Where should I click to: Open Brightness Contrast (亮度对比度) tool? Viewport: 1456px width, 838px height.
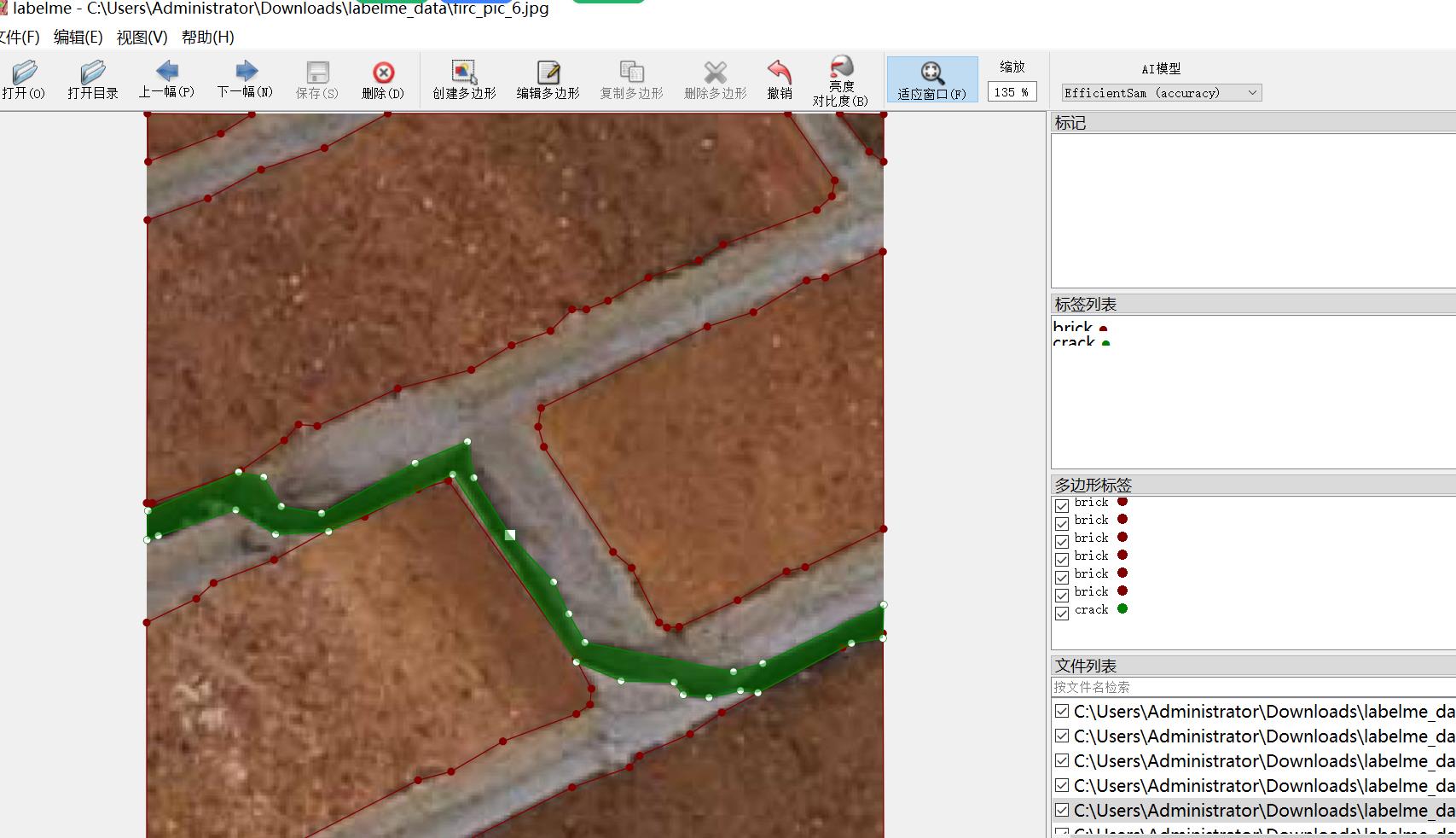coord(841,67)
